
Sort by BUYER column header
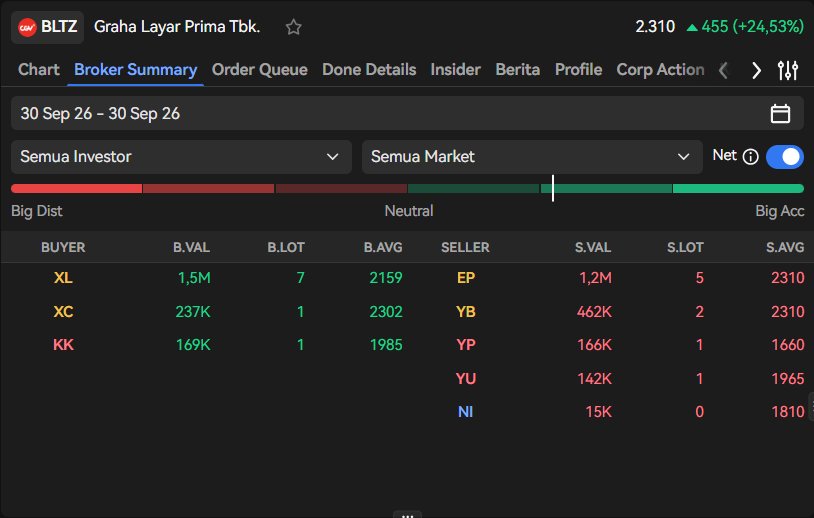63,248
